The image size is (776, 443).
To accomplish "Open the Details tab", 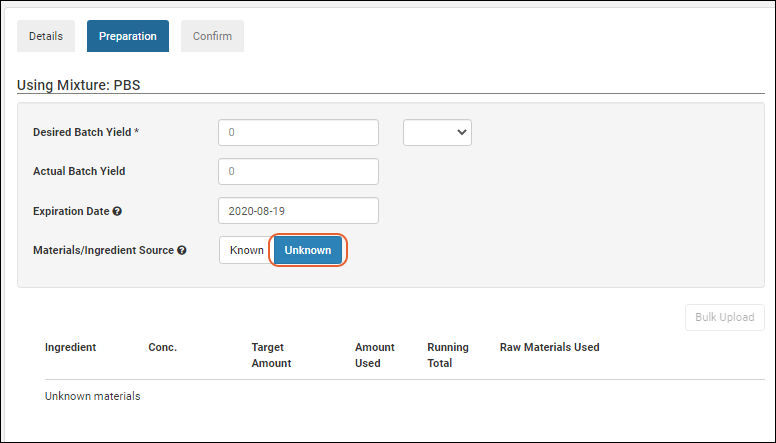I will point(45,36).
